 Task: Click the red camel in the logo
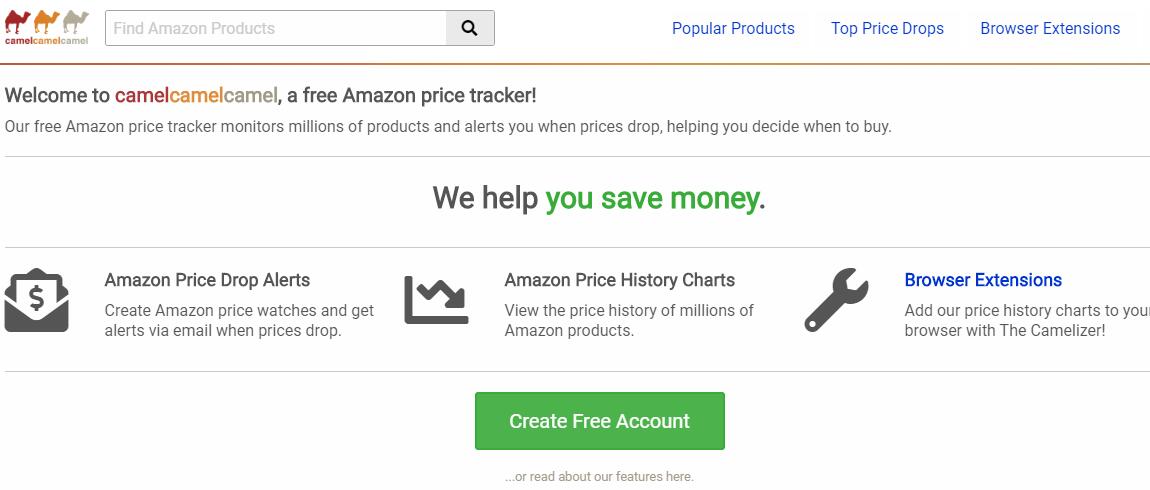pyautogui.click(x=17, y=22)
